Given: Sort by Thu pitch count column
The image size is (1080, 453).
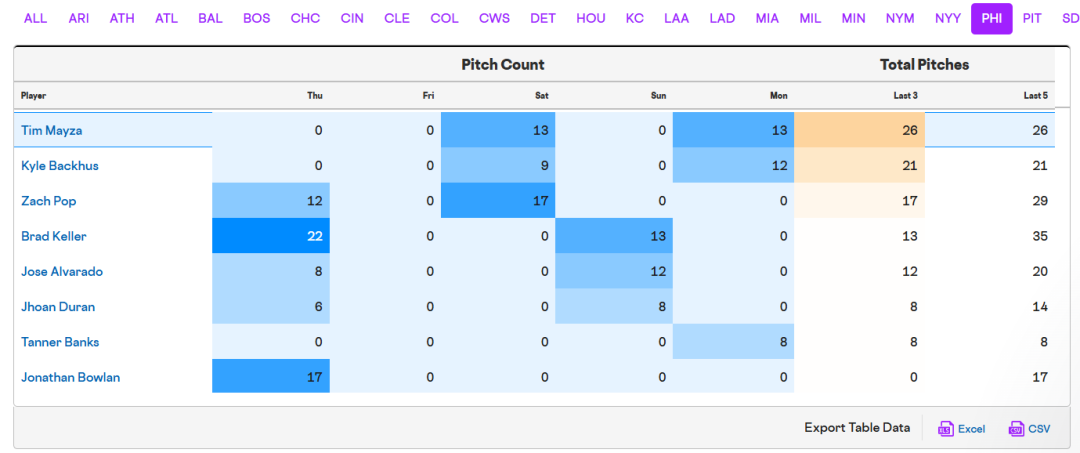Looking at the screenshot, I should pos(314,96).
